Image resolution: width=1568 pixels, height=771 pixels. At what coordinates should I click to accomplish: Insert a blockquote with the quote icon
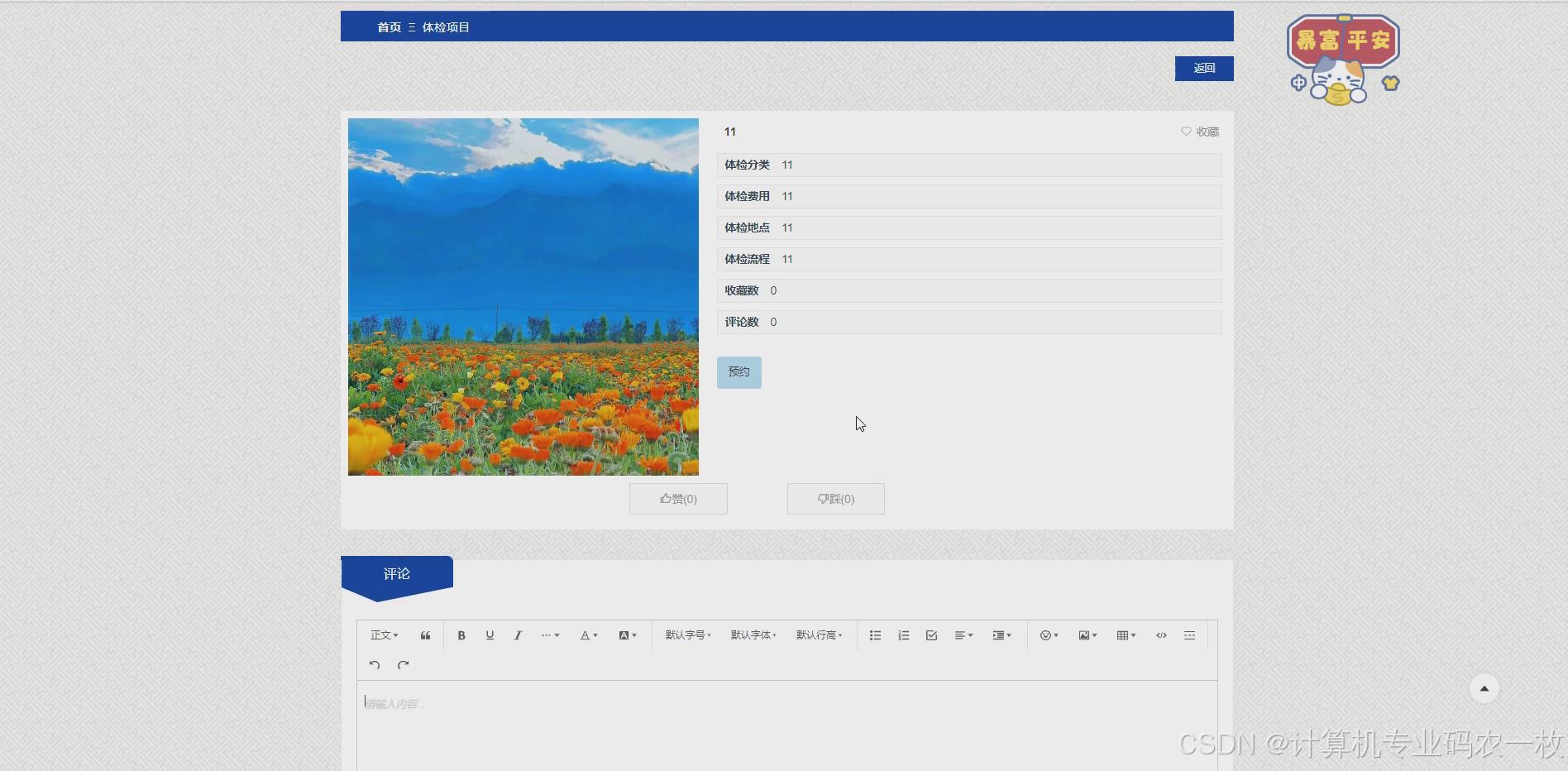[425, 635]
